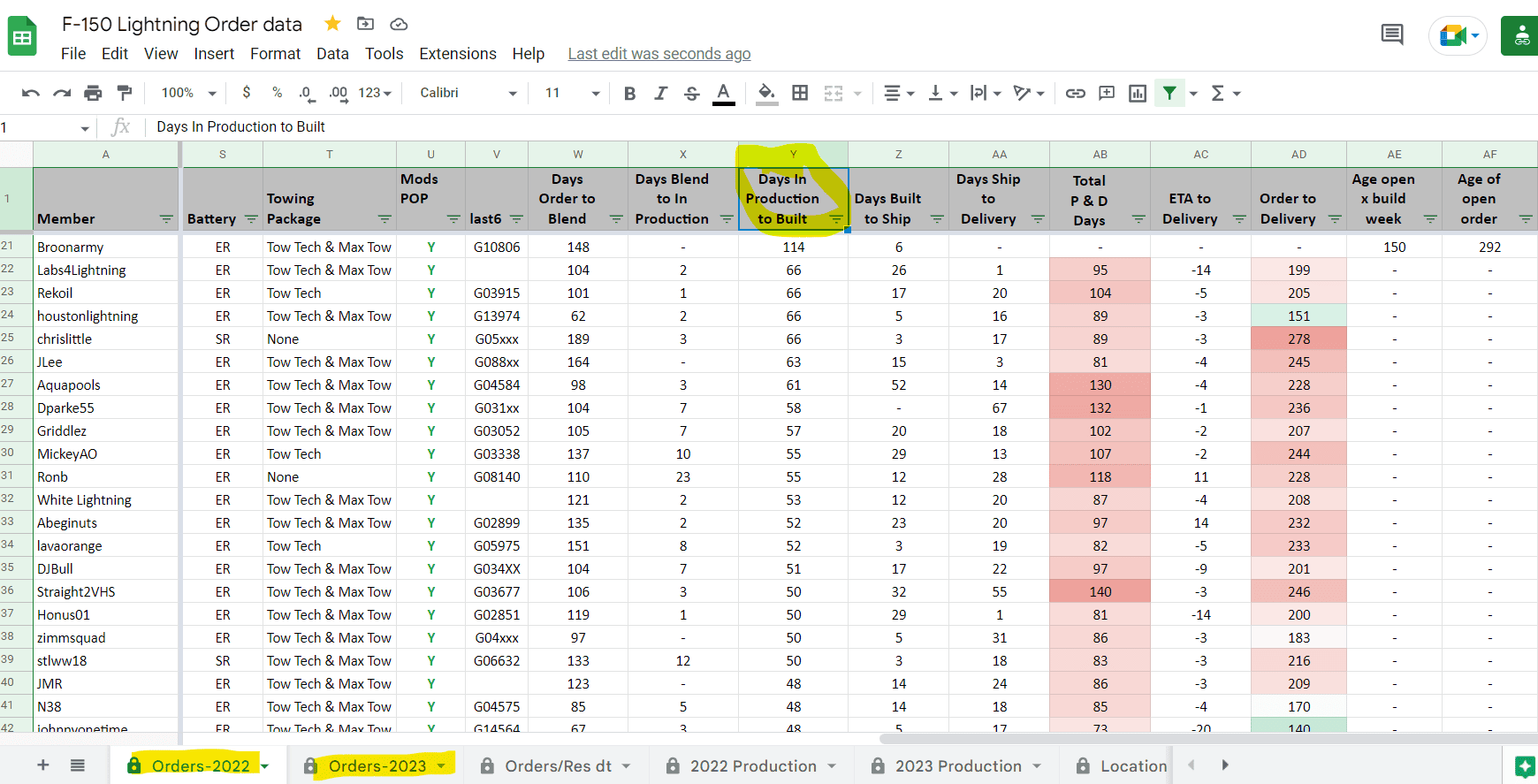Toggle strikethrough formatting

pos(691,93)
